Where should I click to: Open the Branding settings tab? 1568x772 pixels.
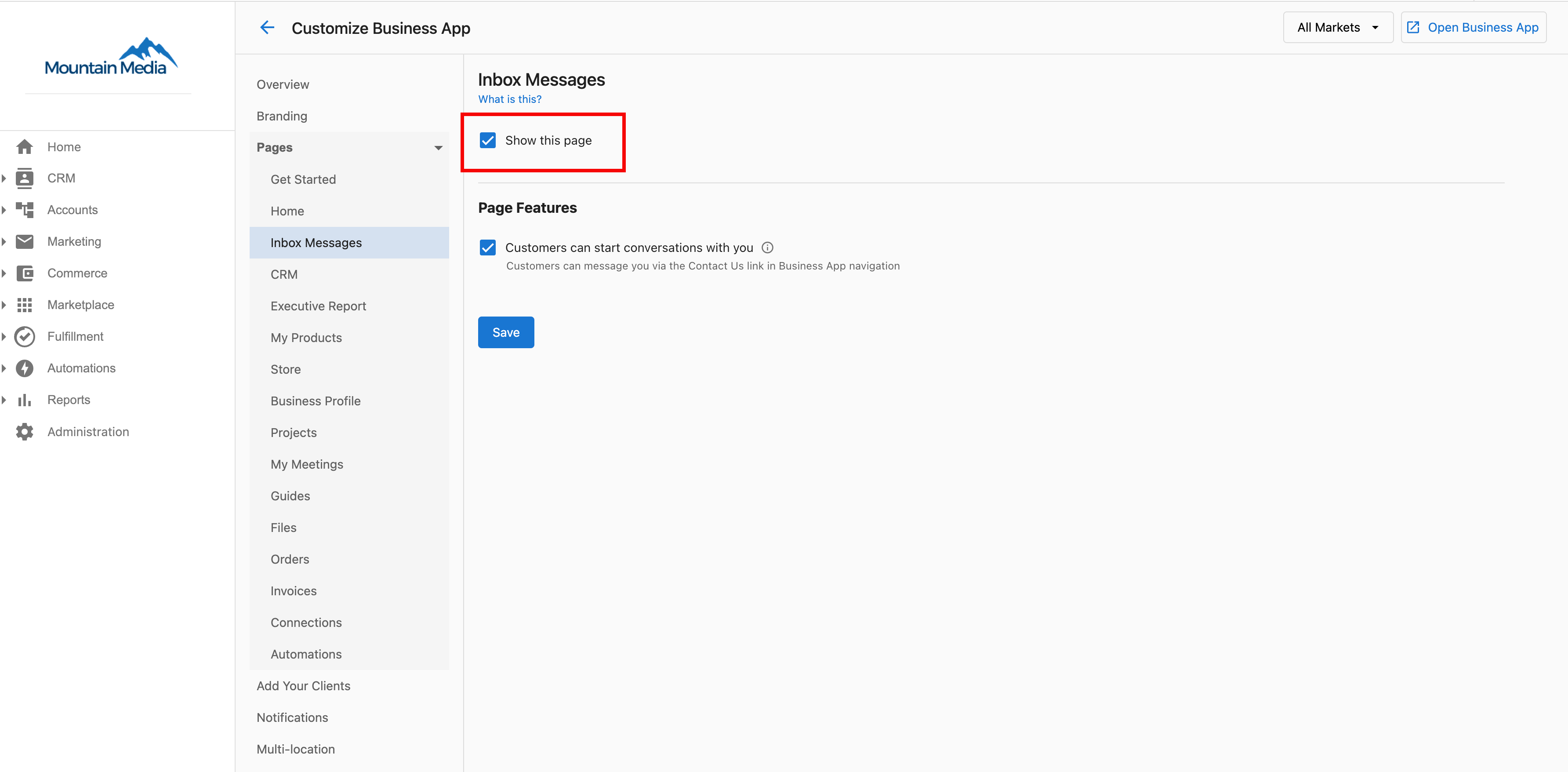coord(282,117)
